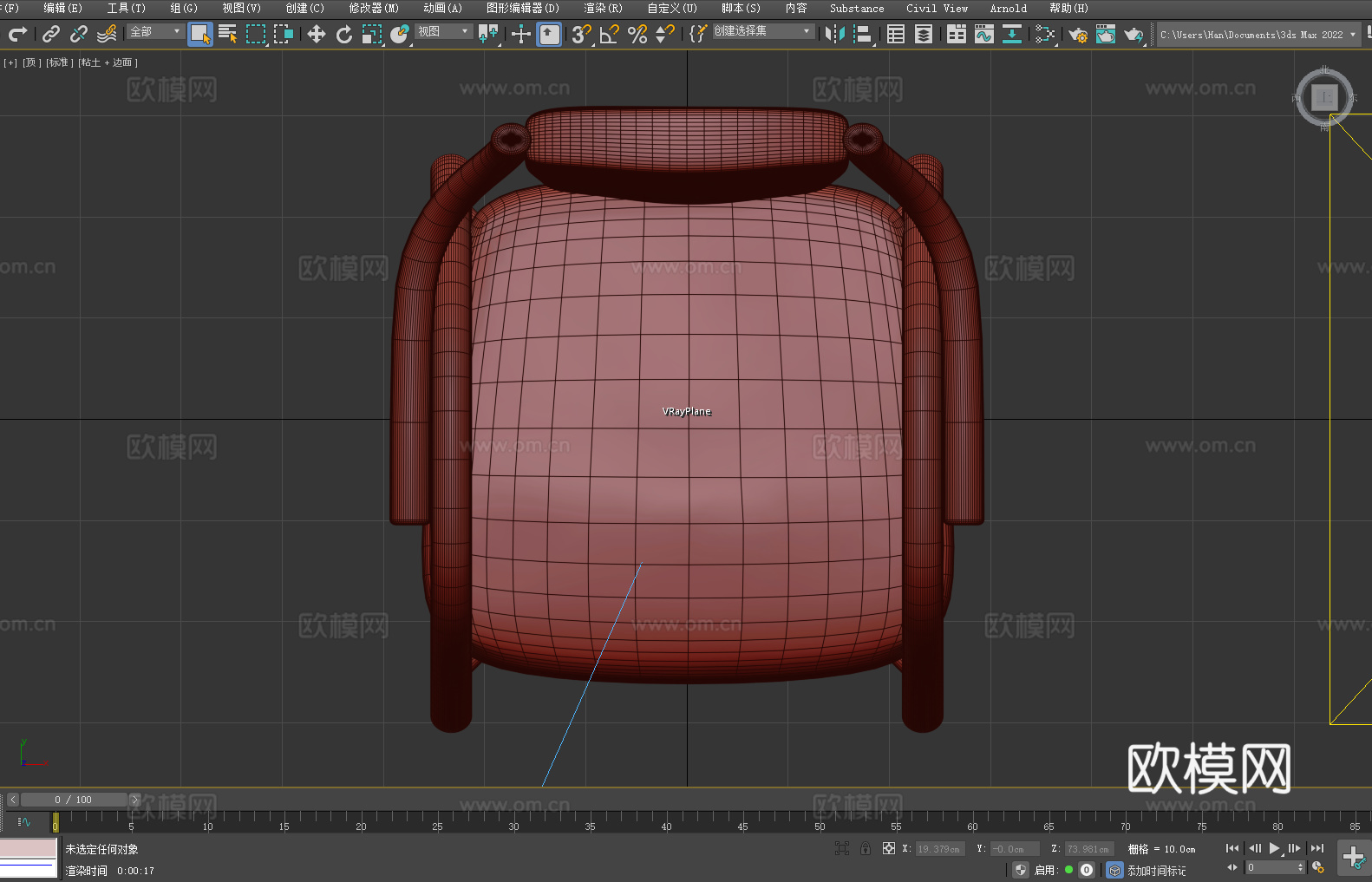Expand the 创建选择集 dropdown
The height and width of the screenshot is (882, 1372).
[x=762, y=31]
